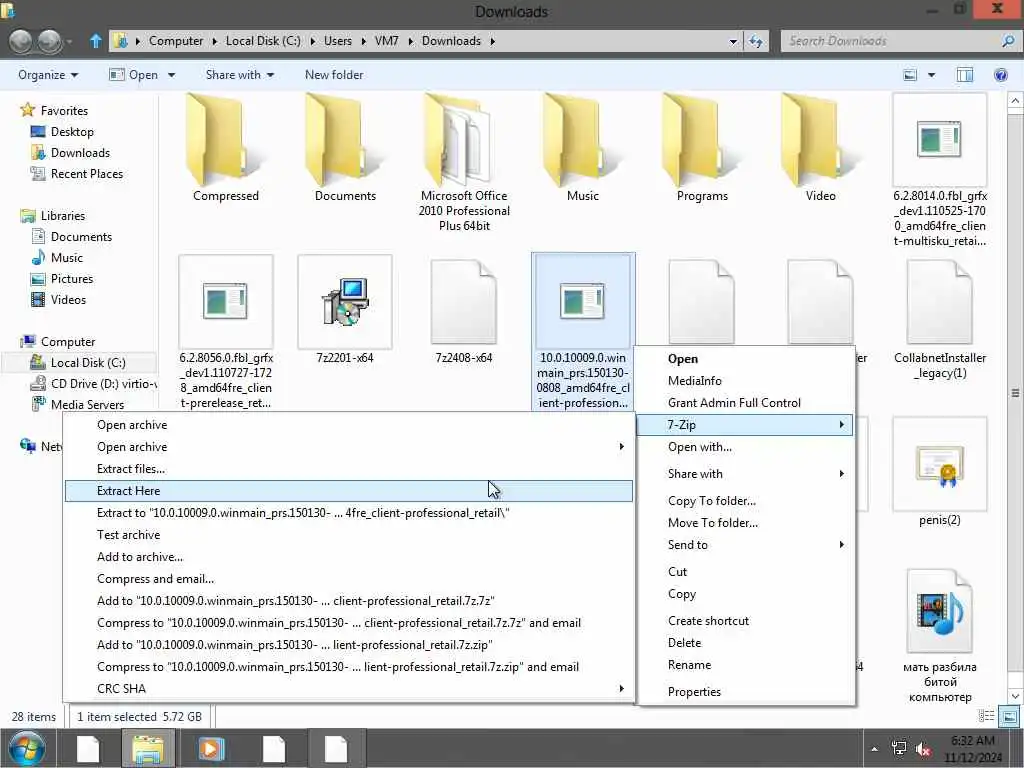Click the Forward navigation button
The width and height of the screenshot is (1024, 768).
(x=50, y=41)
